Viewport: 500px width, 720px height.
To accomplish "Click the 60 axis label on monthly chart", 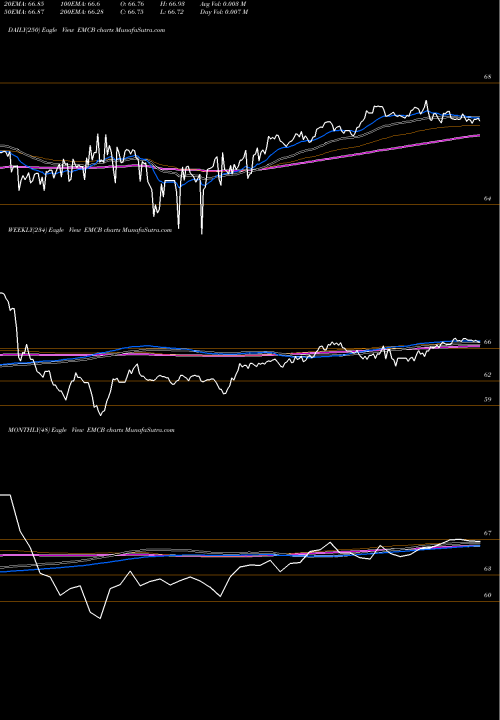I will pyautogui.click(x=487, y=595).
